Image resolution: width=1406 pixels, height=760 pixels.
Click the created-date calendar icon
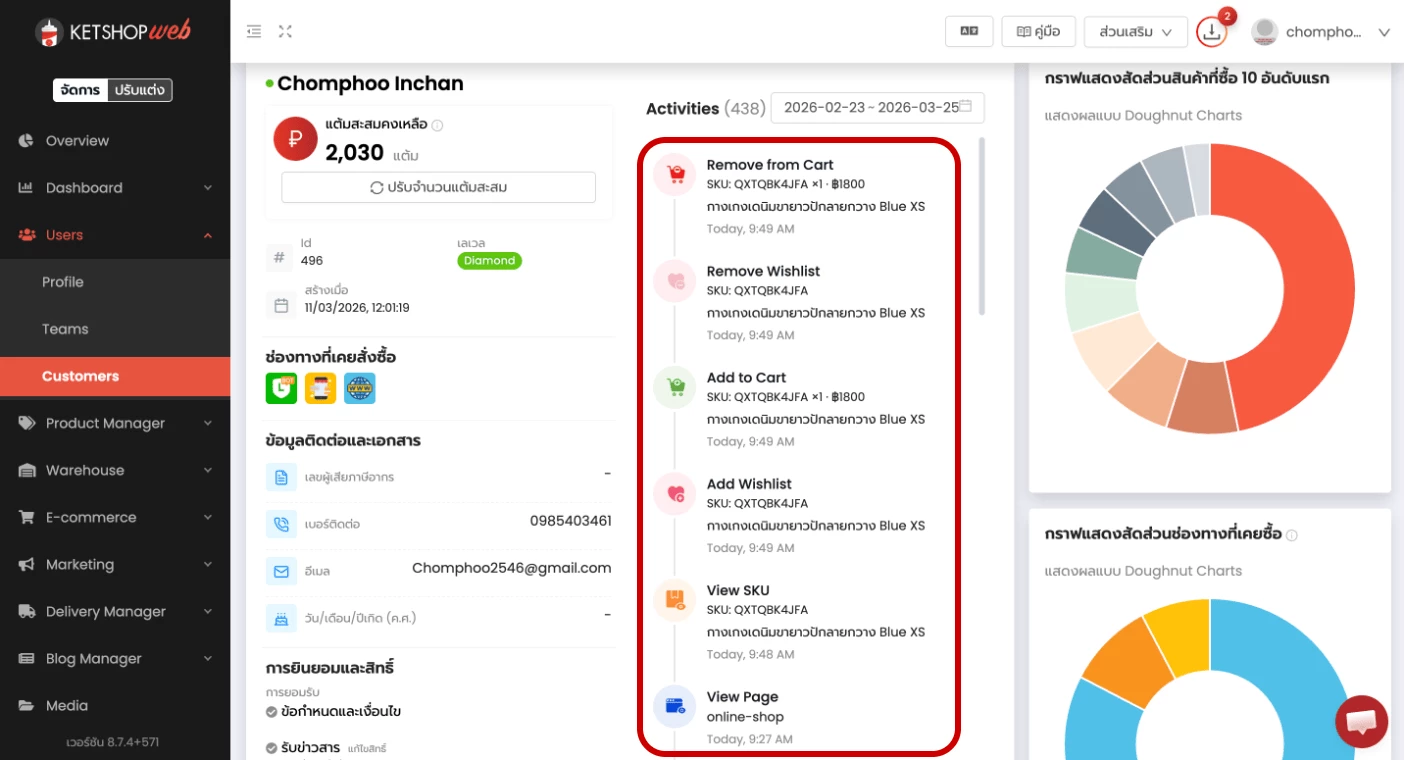point(281,305)
